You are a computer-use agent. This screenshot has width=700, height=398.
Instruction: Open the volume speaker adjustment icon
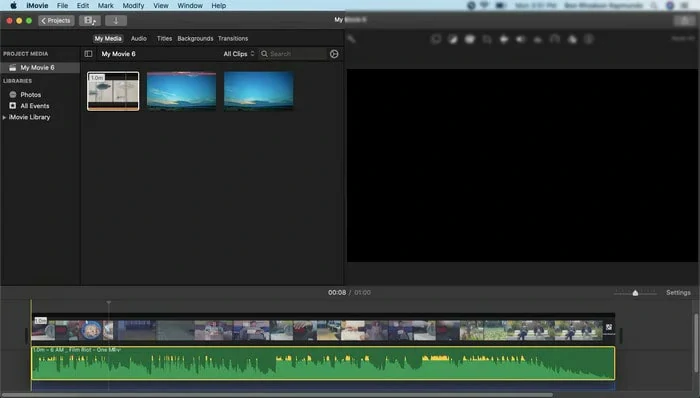coord(521,39)
